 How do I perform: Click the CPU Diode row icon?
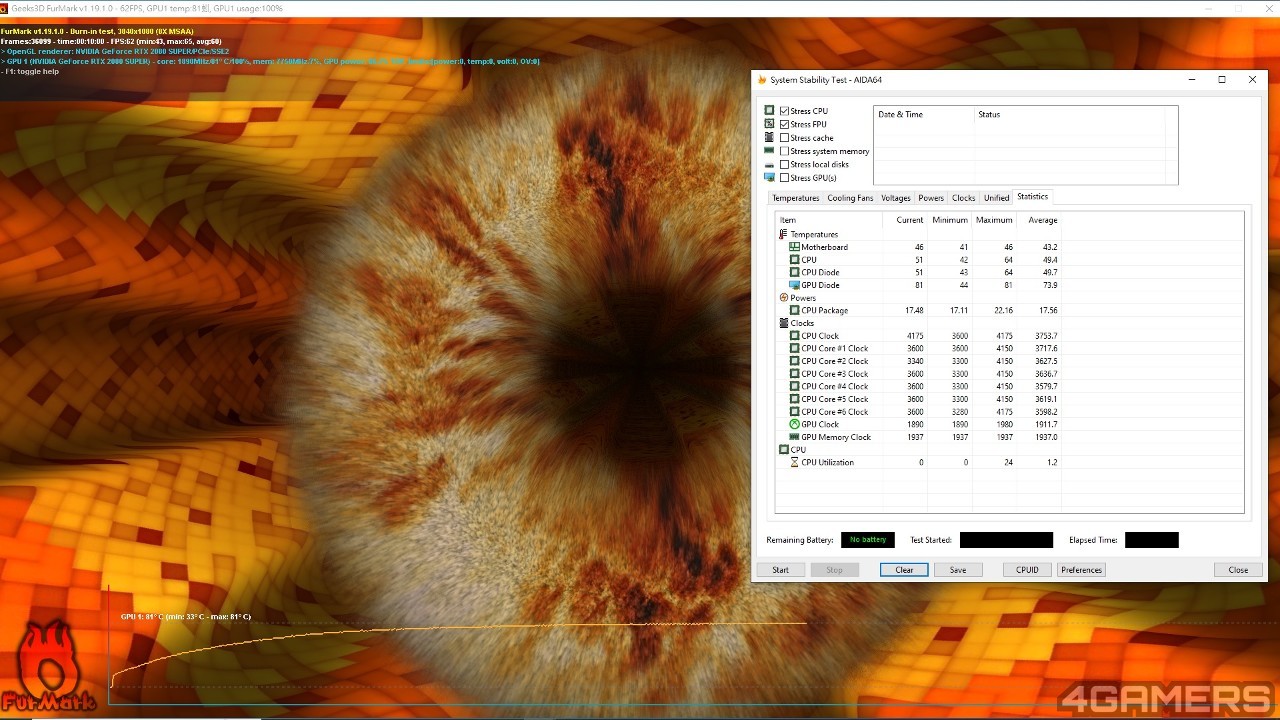point(795,272)
